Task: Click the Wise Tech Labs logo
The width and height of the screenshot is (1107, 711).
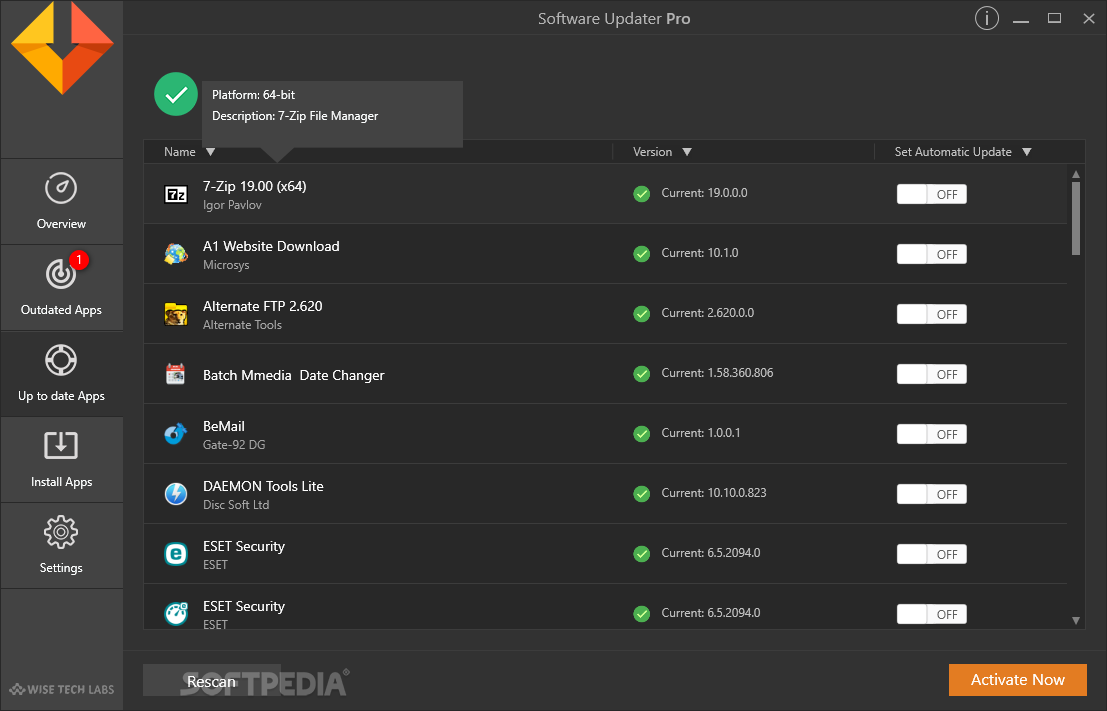Action: pyautogui.click(x=62, y=689)
